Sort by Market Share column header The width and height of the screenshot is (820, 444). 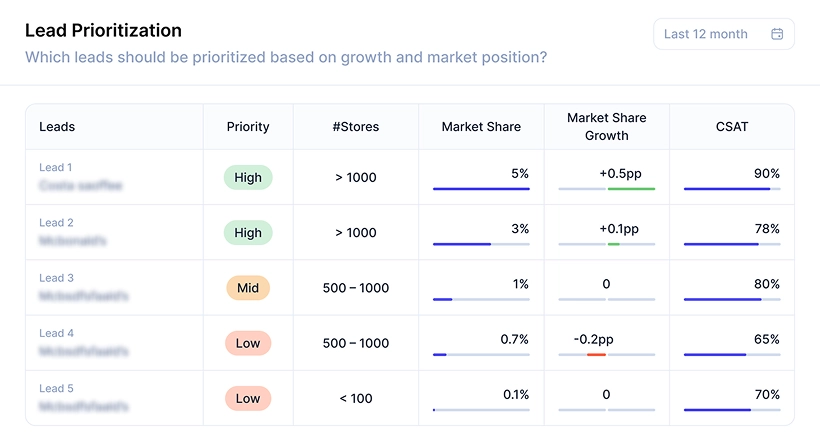click(481, 127)
